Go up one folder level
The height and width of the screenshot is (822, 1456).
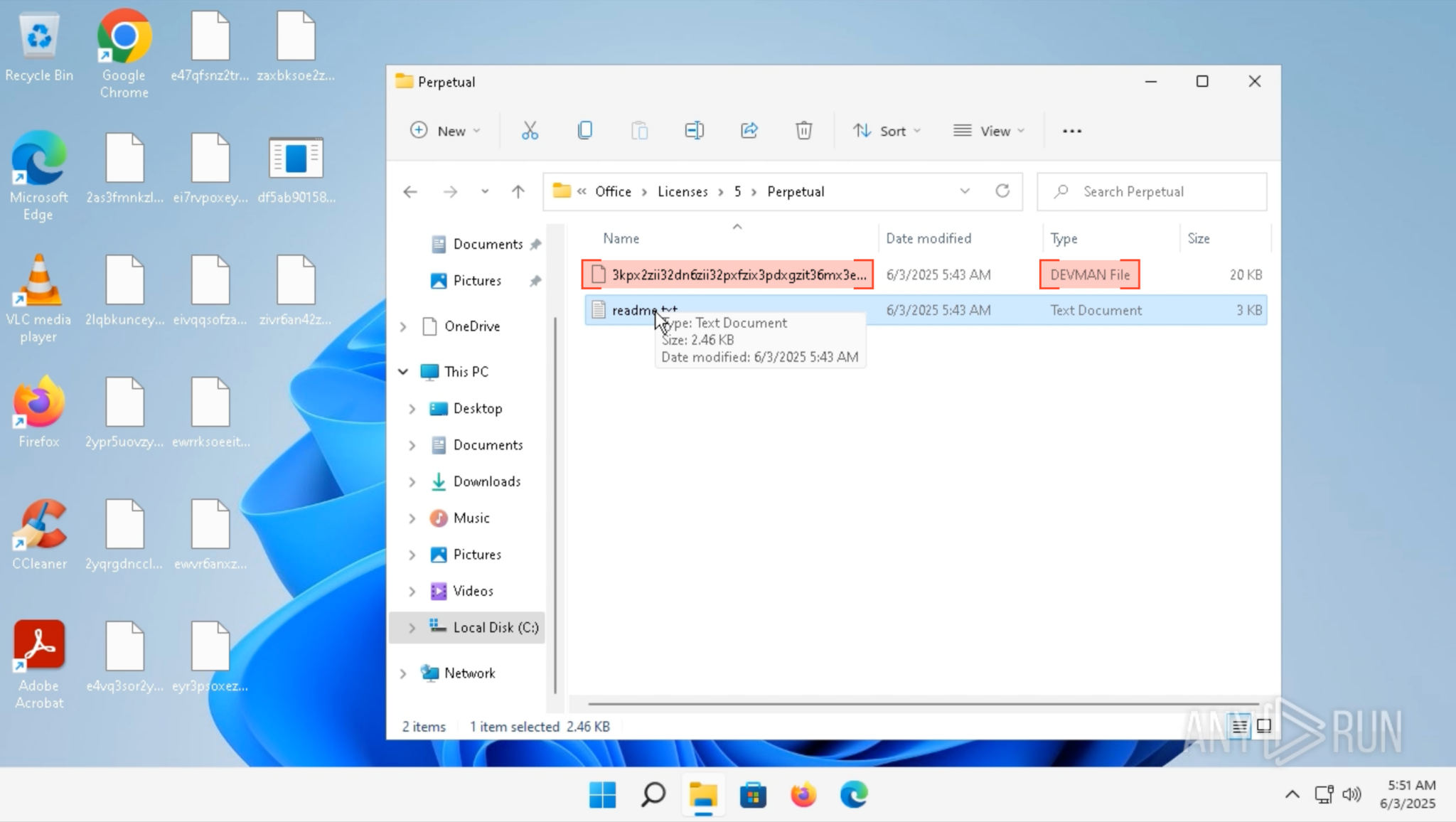coord(518,191)
